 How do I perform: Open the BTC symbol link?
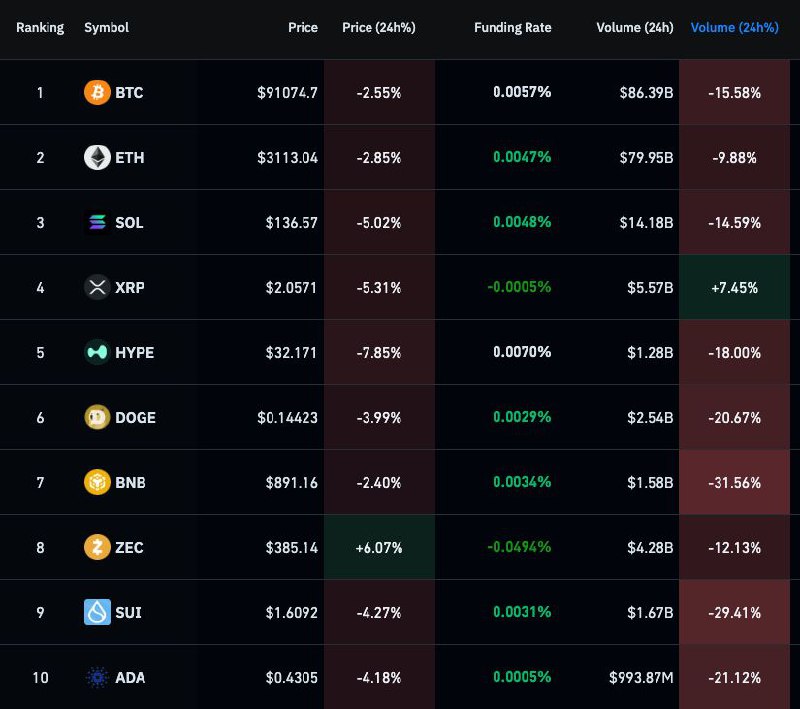[129, 93]
